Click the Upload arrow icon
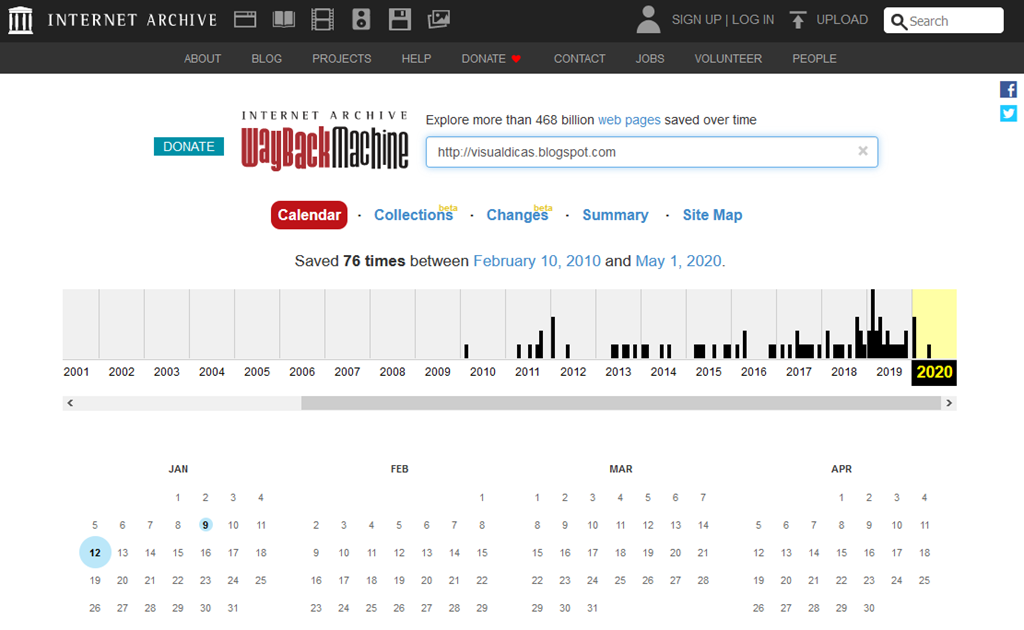The image size is (1024, 630). (797, 20)
